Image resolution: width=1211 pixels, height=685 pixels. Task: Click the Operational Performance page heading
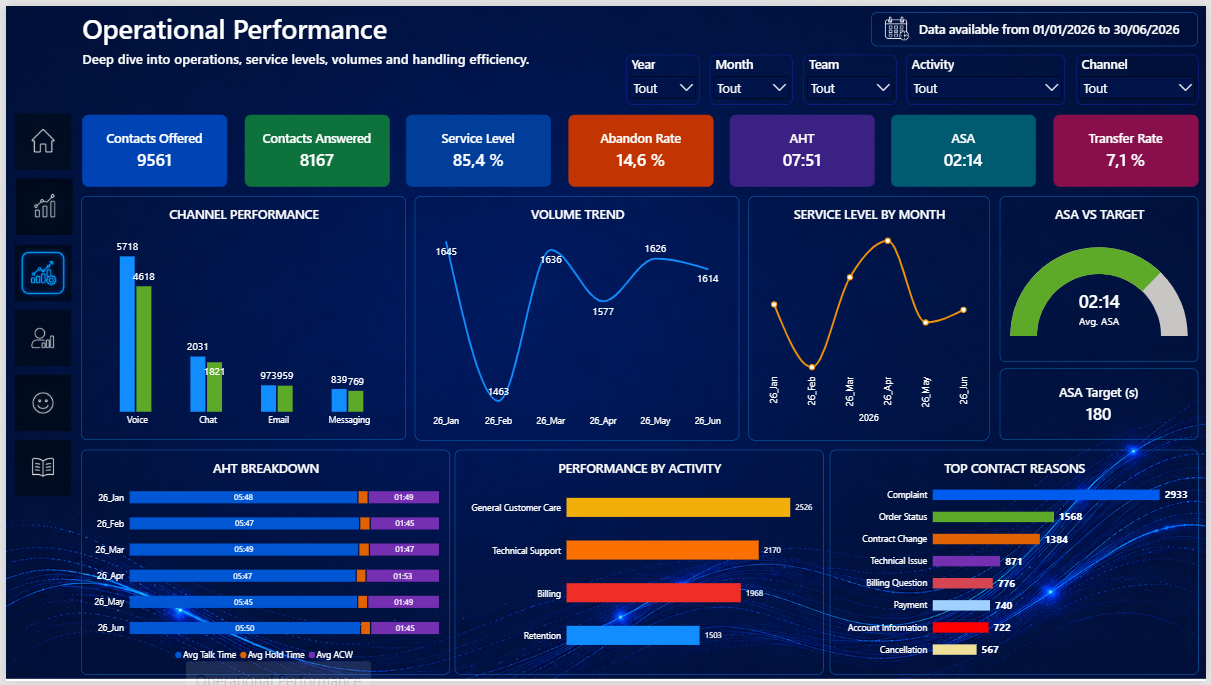tap(234, 30)
